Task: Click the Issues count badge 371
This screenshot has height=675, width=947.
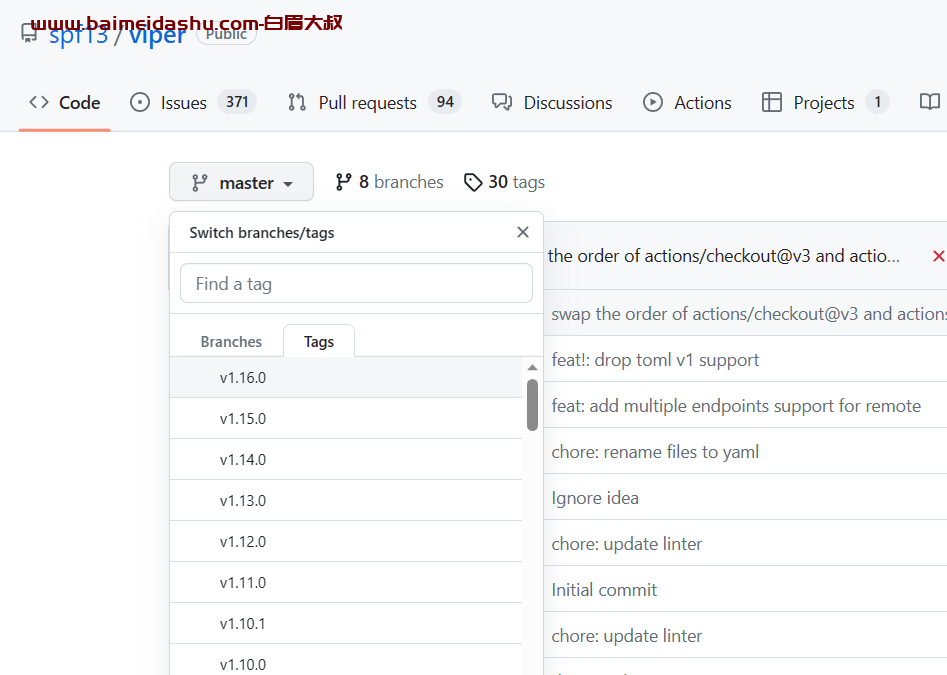Action: [x=237, y=101]
